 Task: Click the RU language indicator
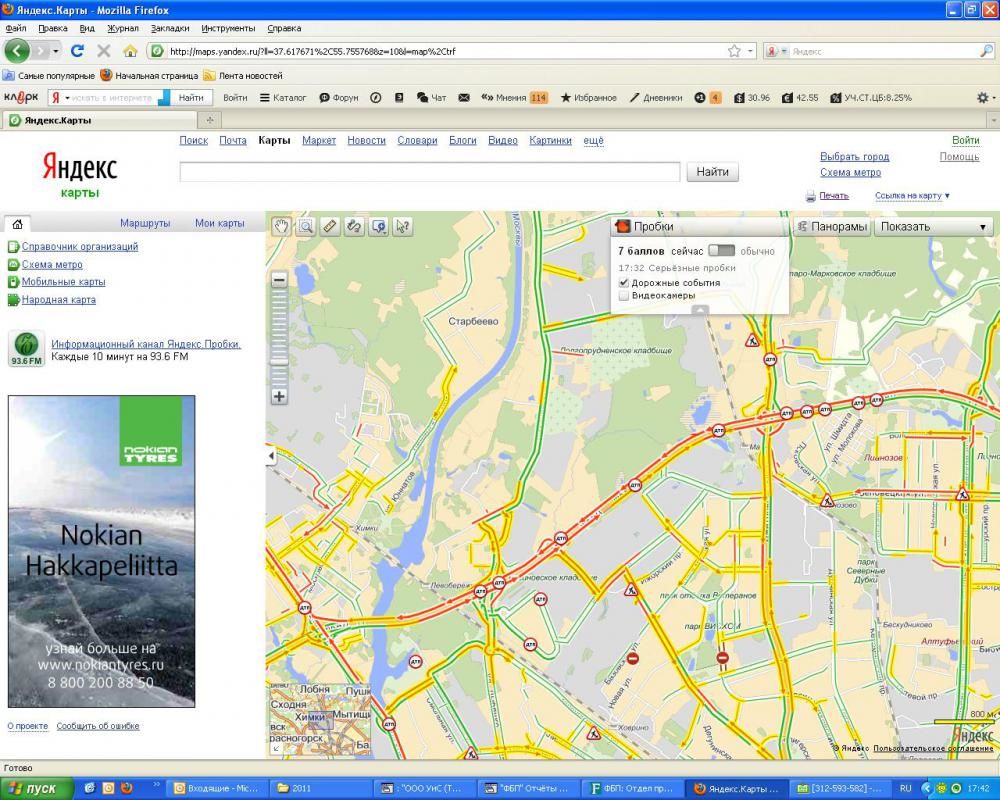coord(905,789)
